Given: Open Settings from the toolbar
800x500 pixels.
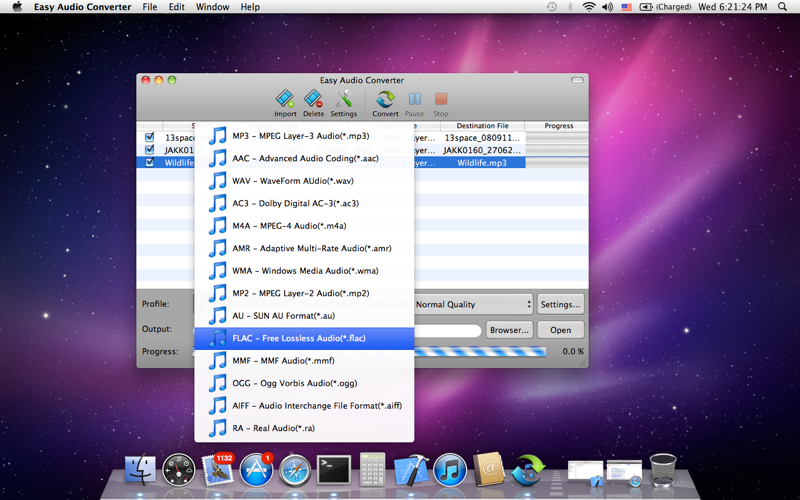Looking at the screenshot, I should coord(343,101).
